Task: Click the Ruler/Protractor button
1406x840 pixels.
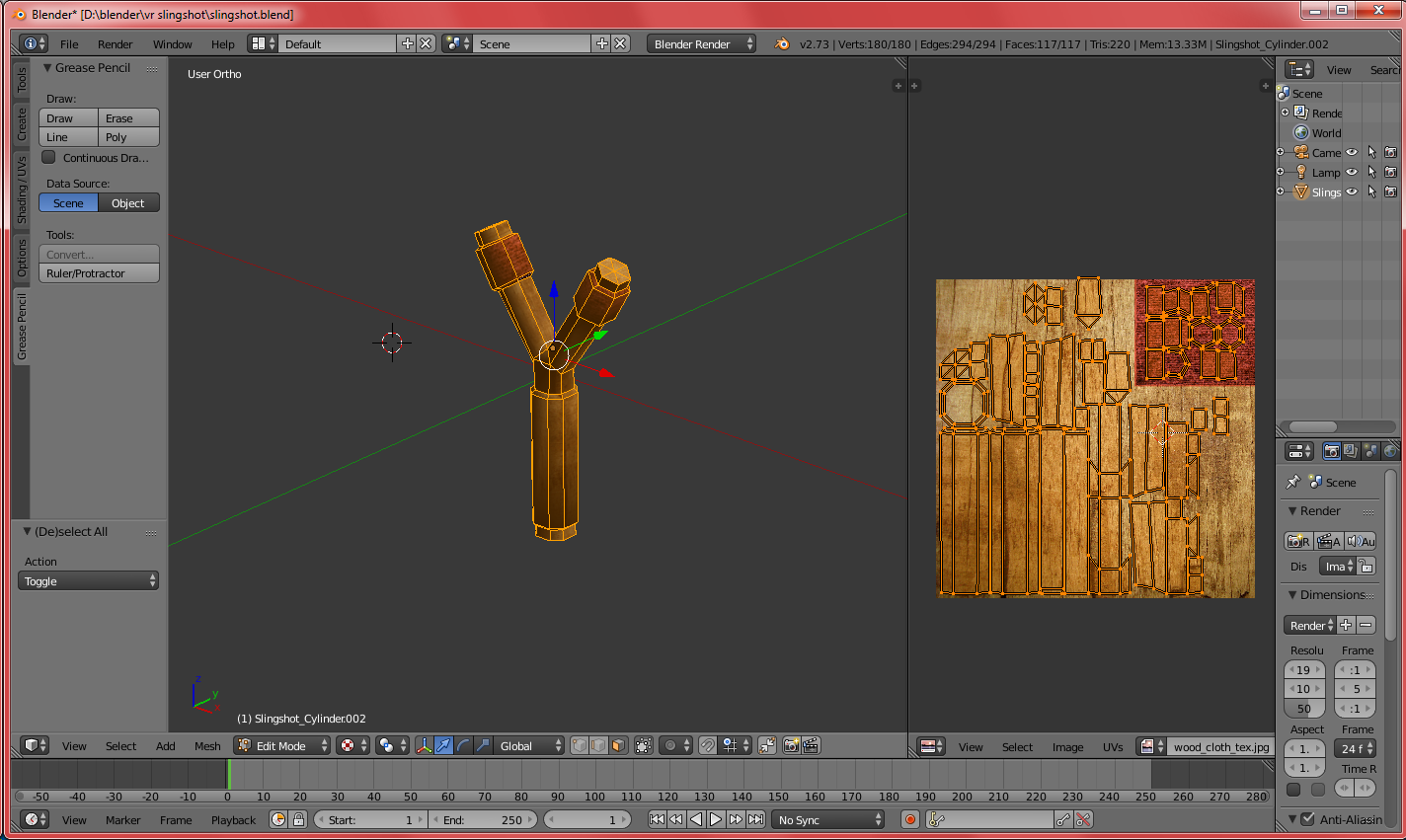Action: tap(99, 272)
